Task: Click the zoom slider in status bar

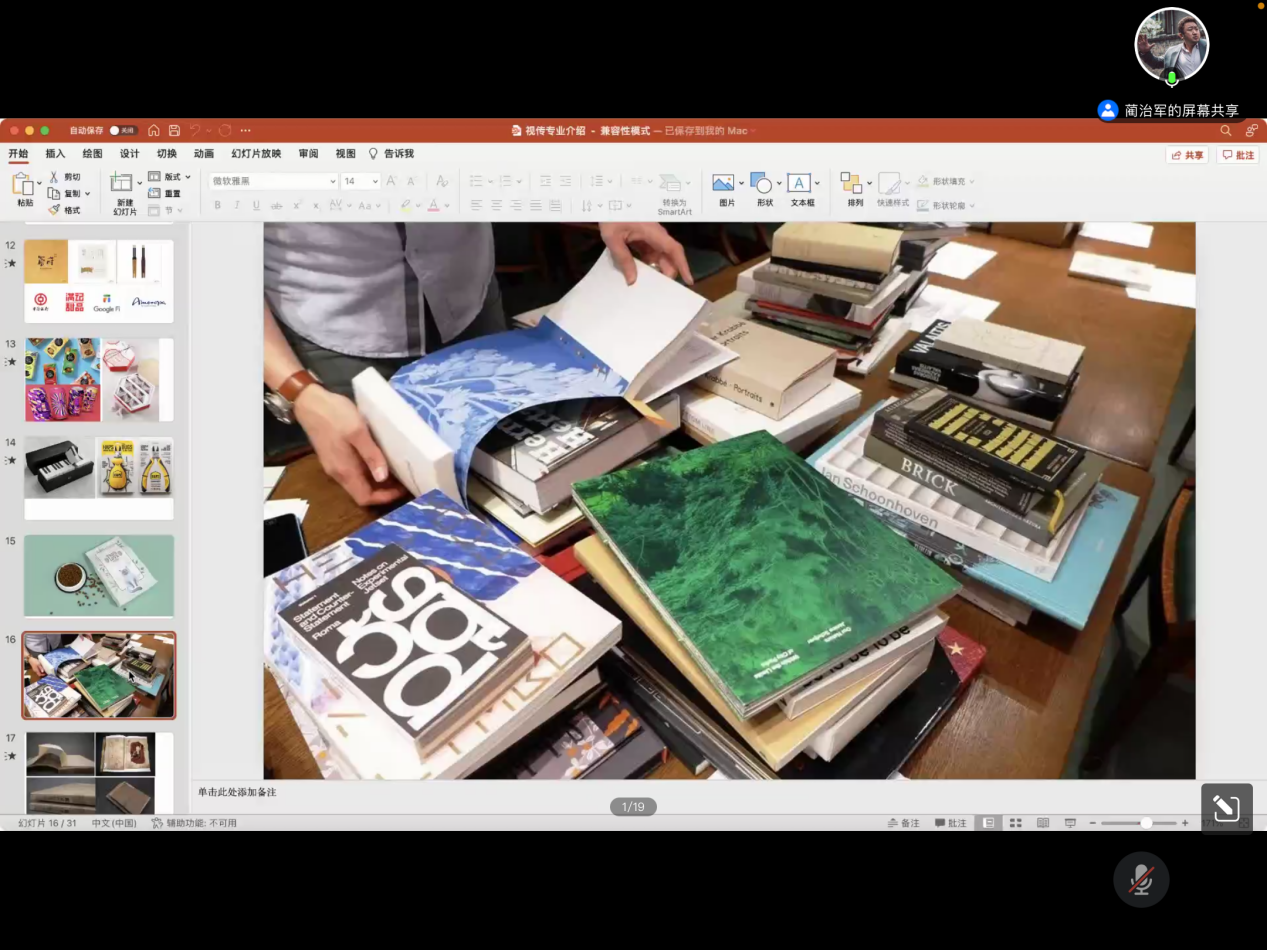Action: [x=1145, y=823]
